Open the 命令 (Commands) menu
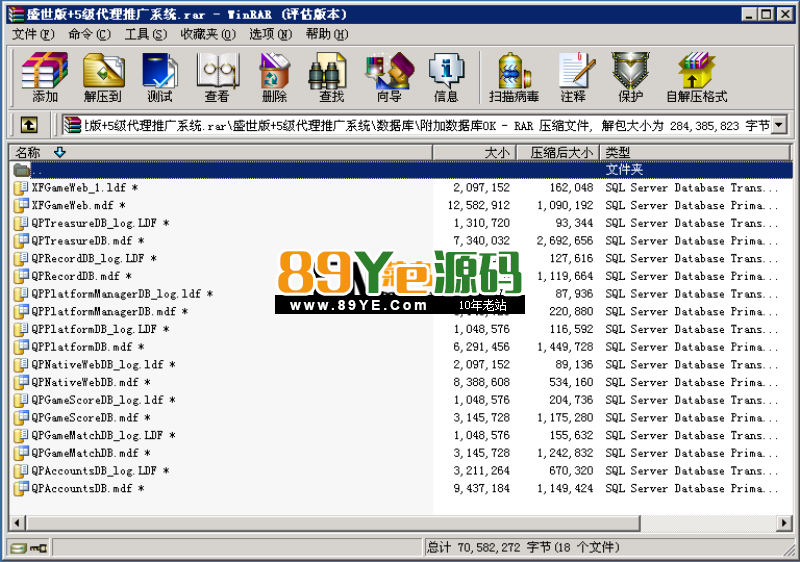 pos(89,34)
